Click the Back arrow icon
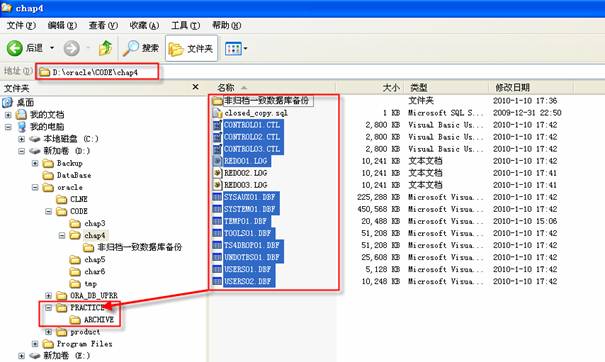 coord(15,48)
